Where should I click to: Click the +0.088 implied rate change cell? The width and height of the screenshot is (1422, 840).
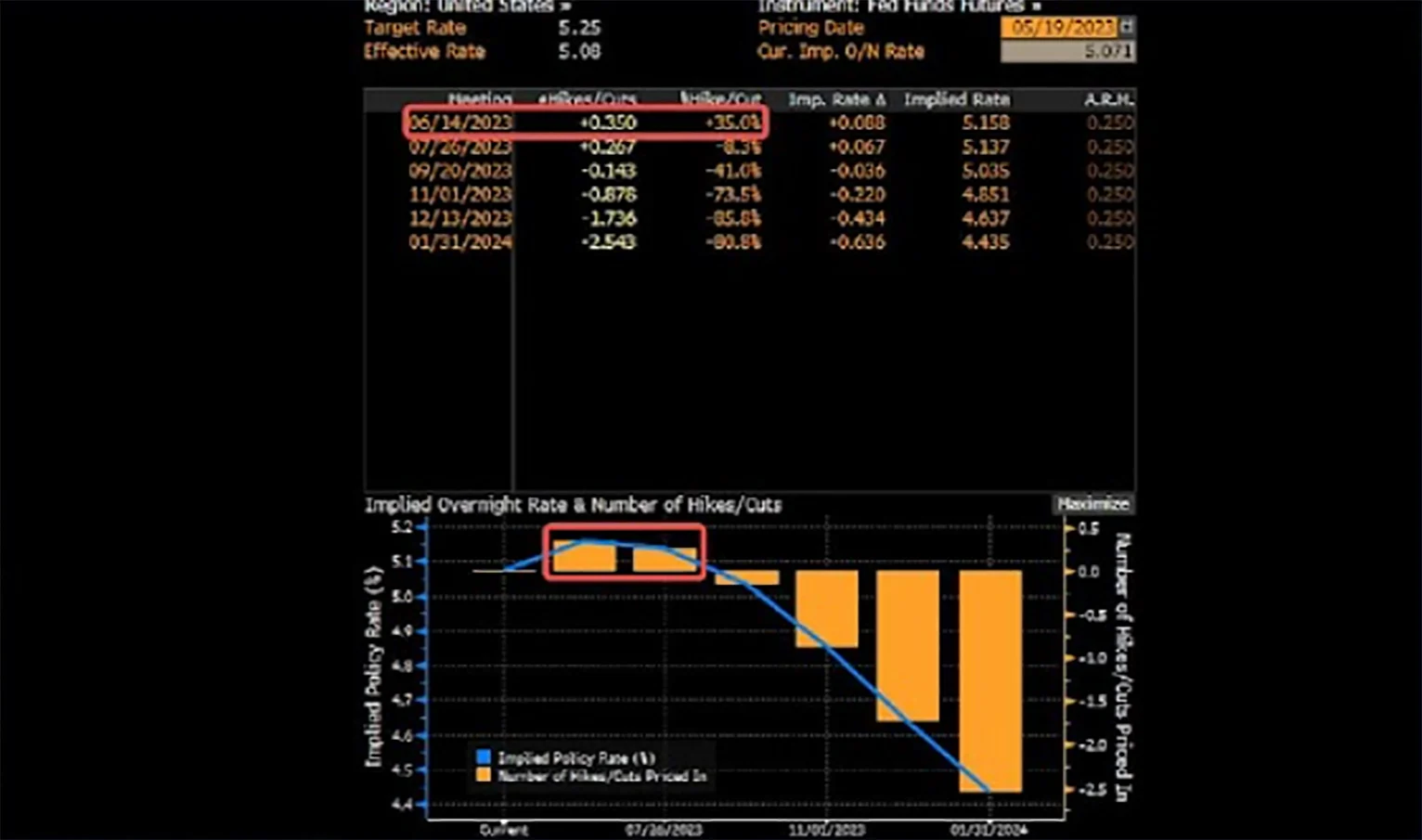pos(857,123)
